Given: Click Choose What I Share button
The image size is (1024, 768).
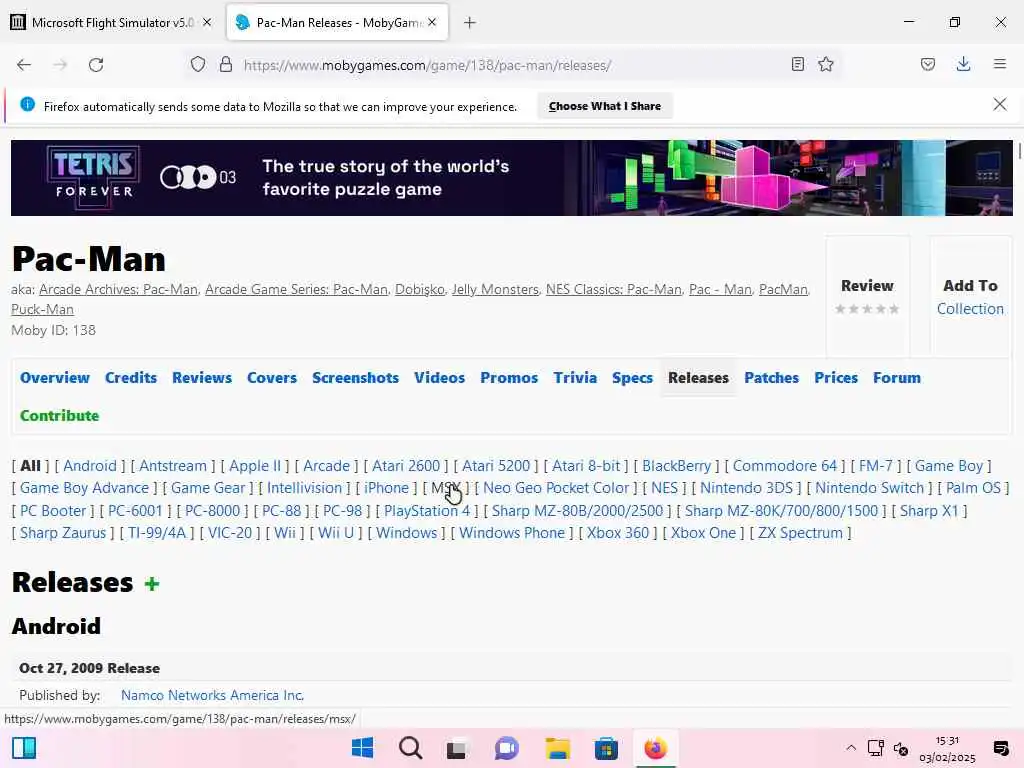Looking at the screenshot, I should pyautogui.click(x=605, y=106).
